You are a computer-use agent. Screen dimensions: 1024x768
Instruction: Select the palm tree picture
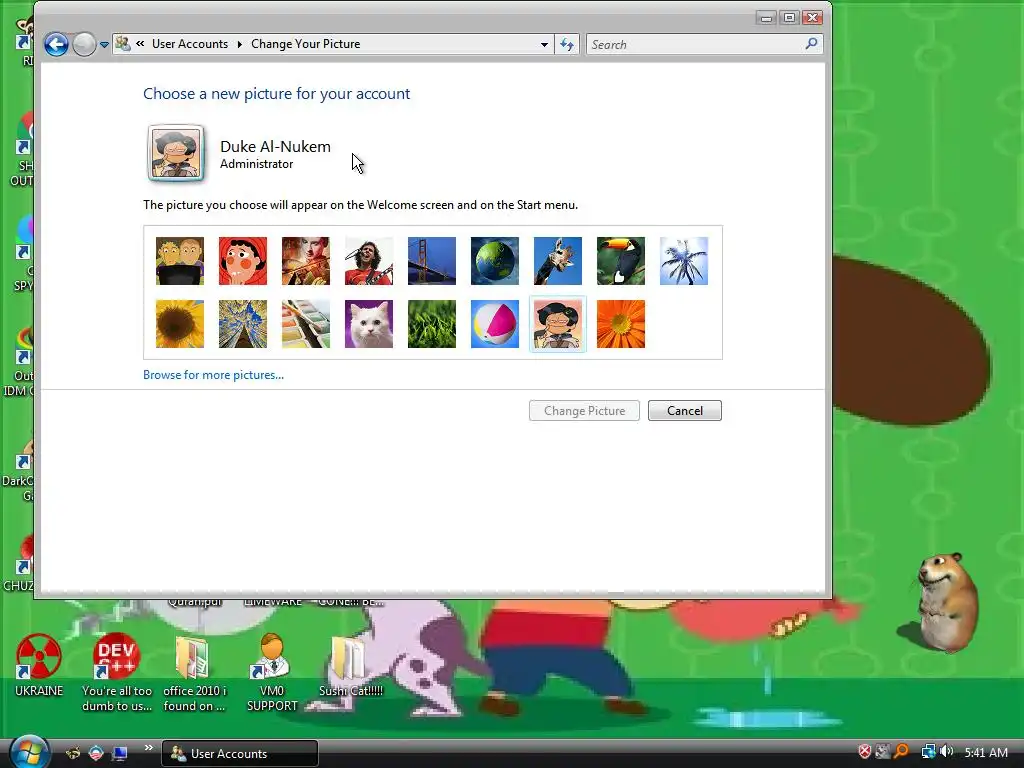click(x=684, y=261)
